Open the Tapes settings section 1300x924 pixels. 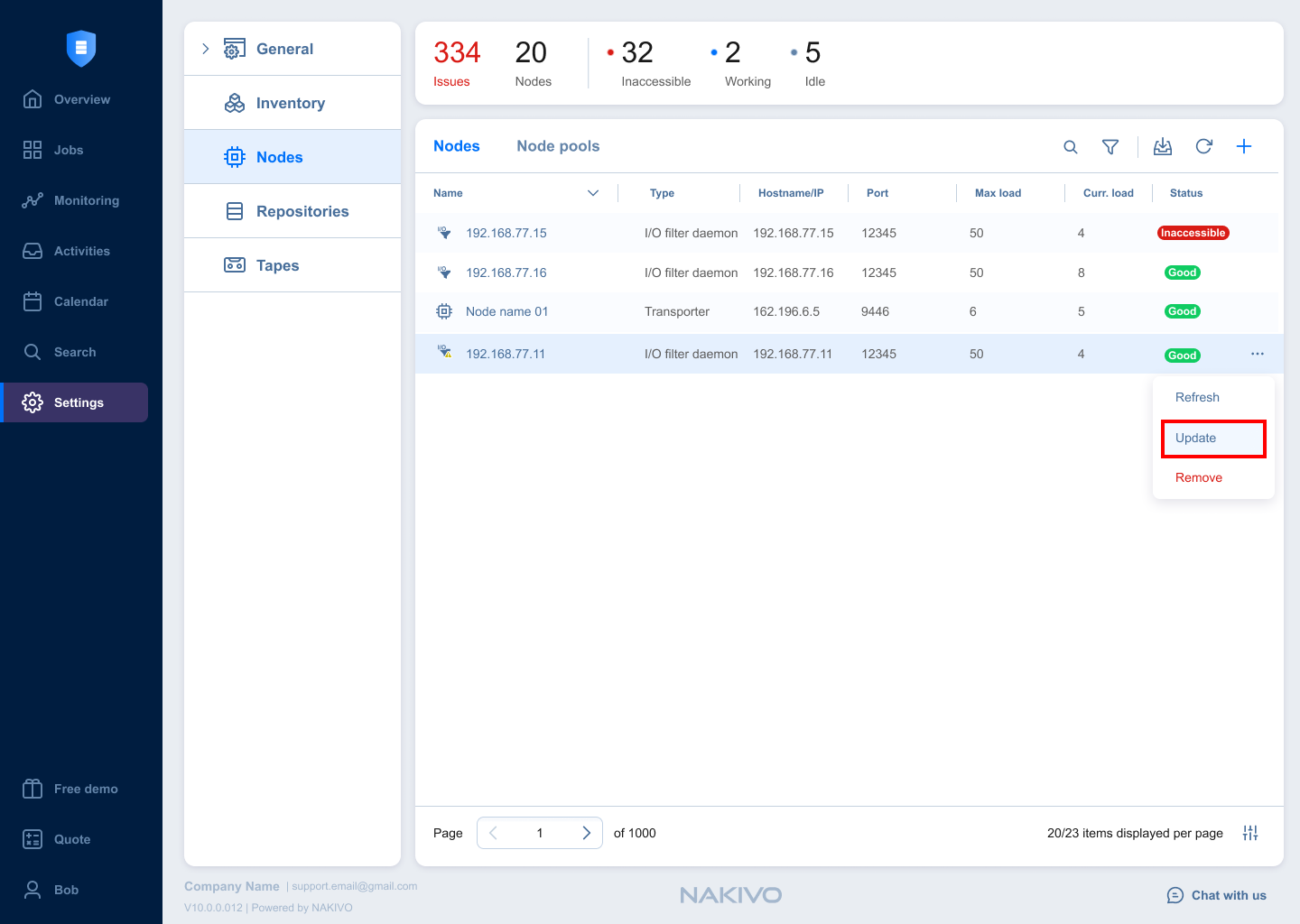point(277,265)
